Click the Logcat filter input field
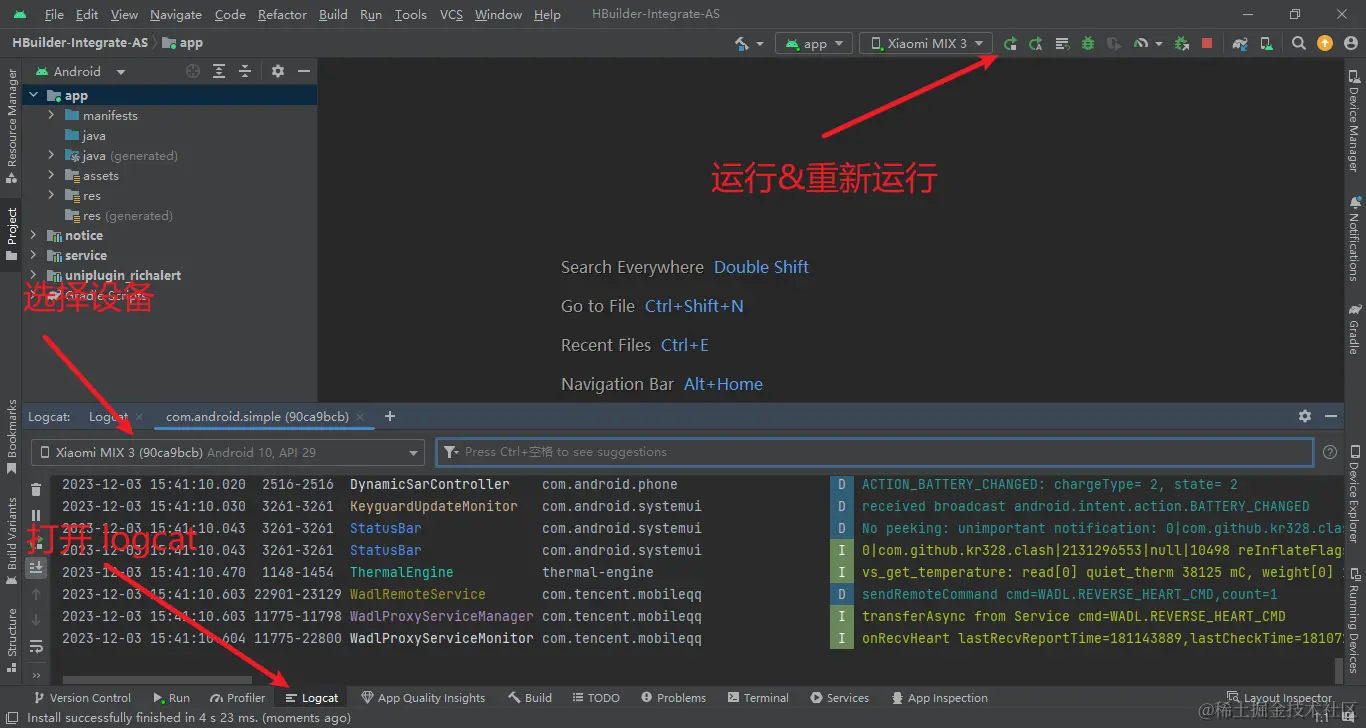The height and width of the screenshot is (728, 1366). [875, 452]
